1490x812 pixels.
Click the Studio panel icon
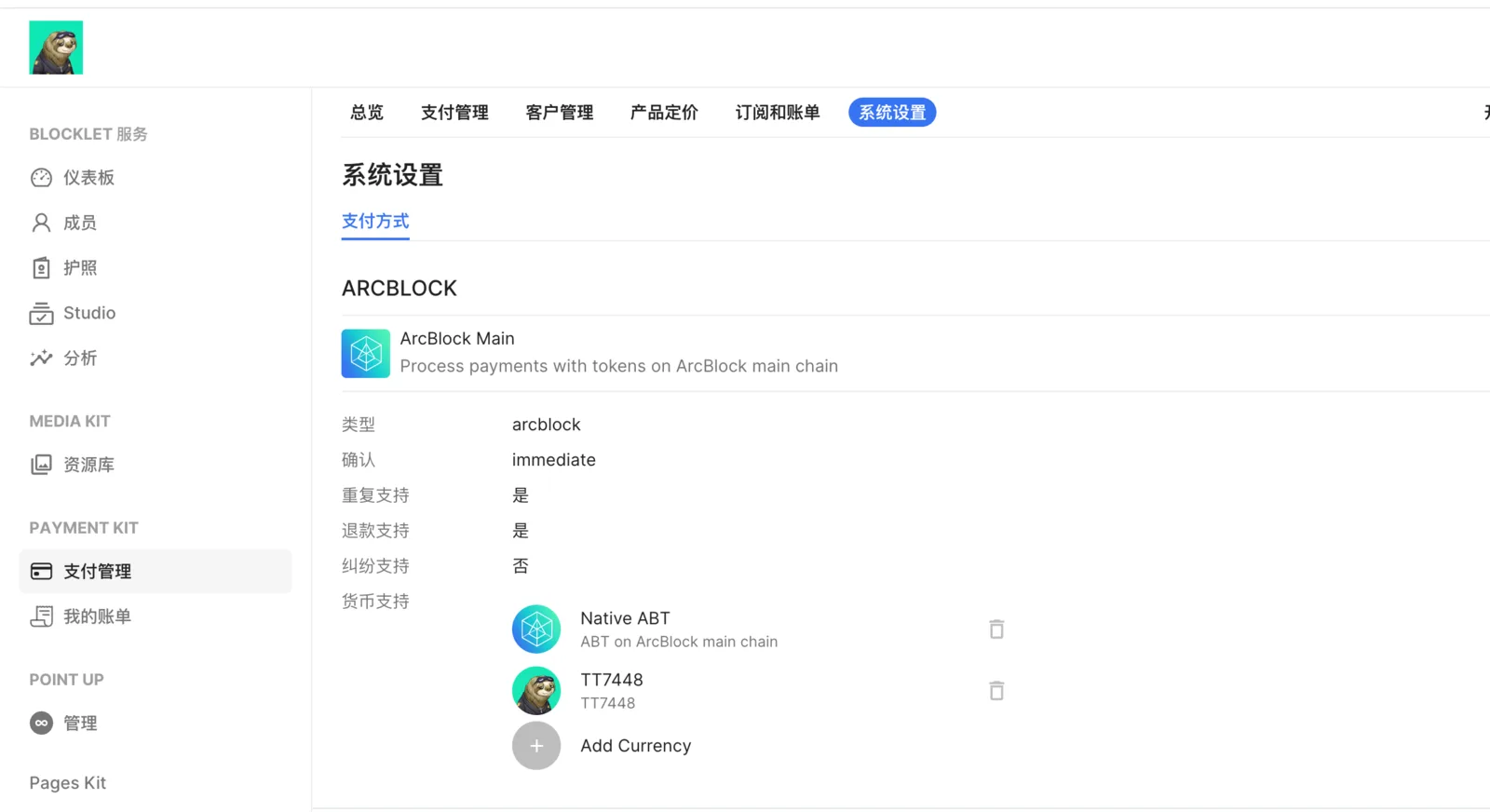click(41, 314)
